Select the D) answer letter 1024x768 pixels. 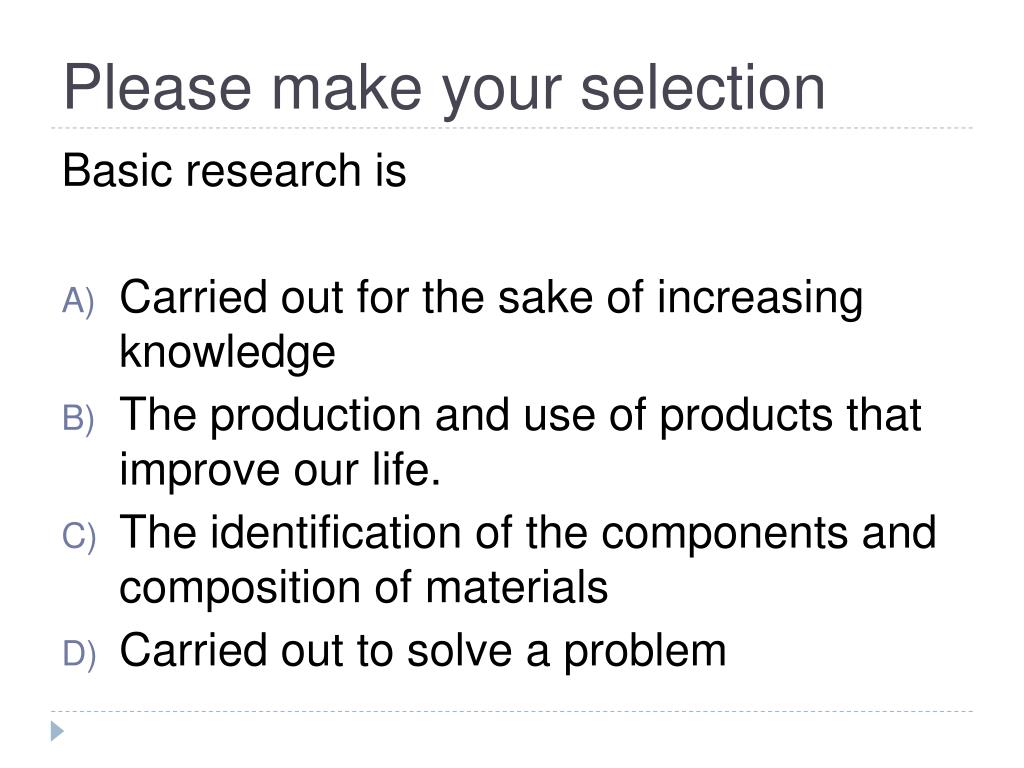[78, 655]
